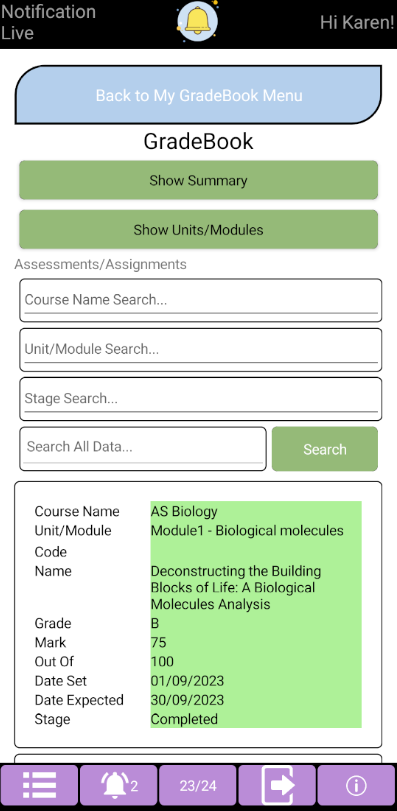Focus the Stage Search field
The image size is (397, 811).
coord(201,399)
